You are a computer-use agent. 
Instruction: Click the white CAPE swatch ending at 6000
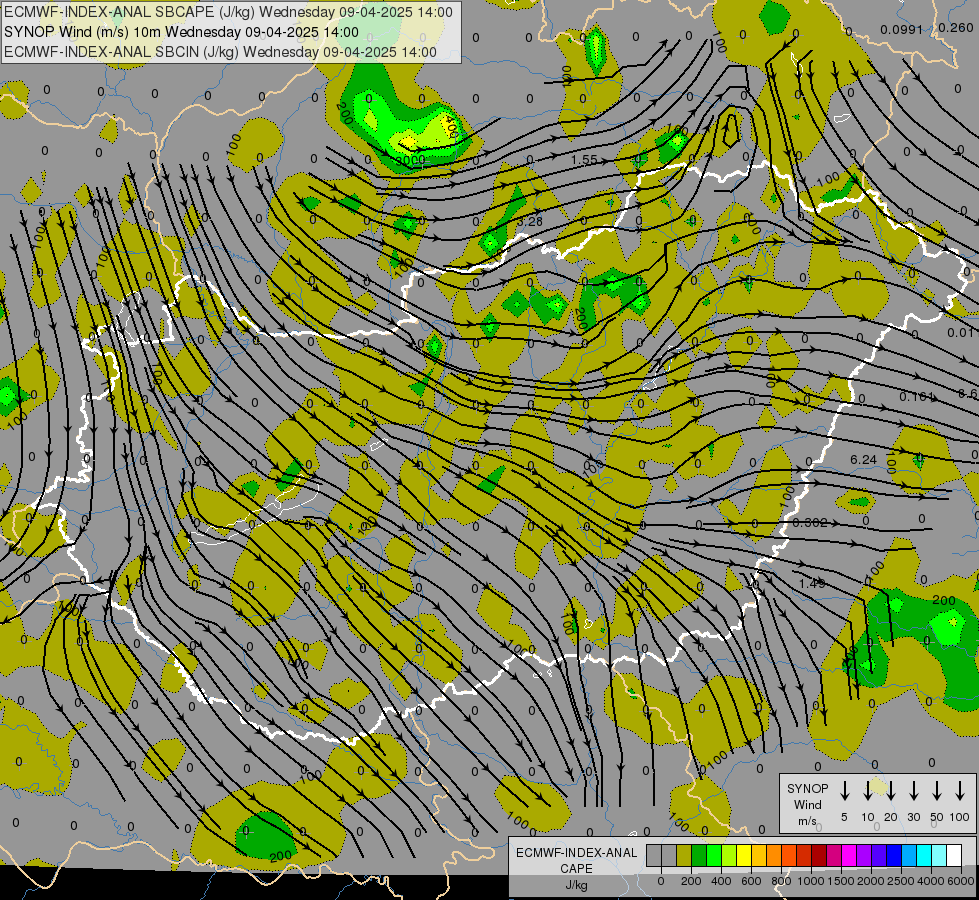coord(954,855)
